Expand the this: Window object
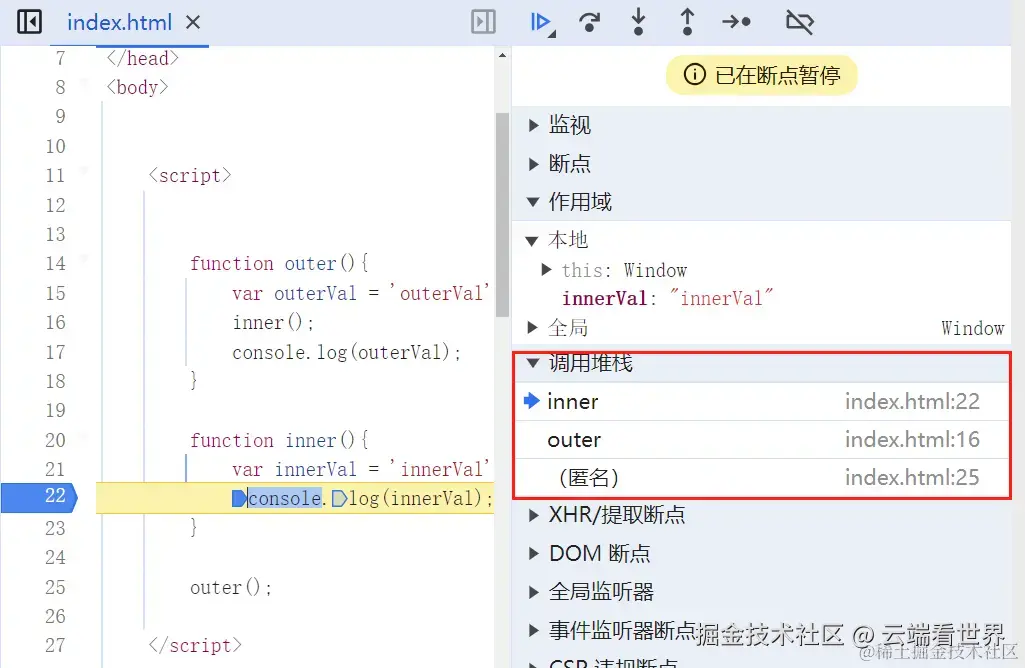1025x668 pixels. click(x=547, y=269)
